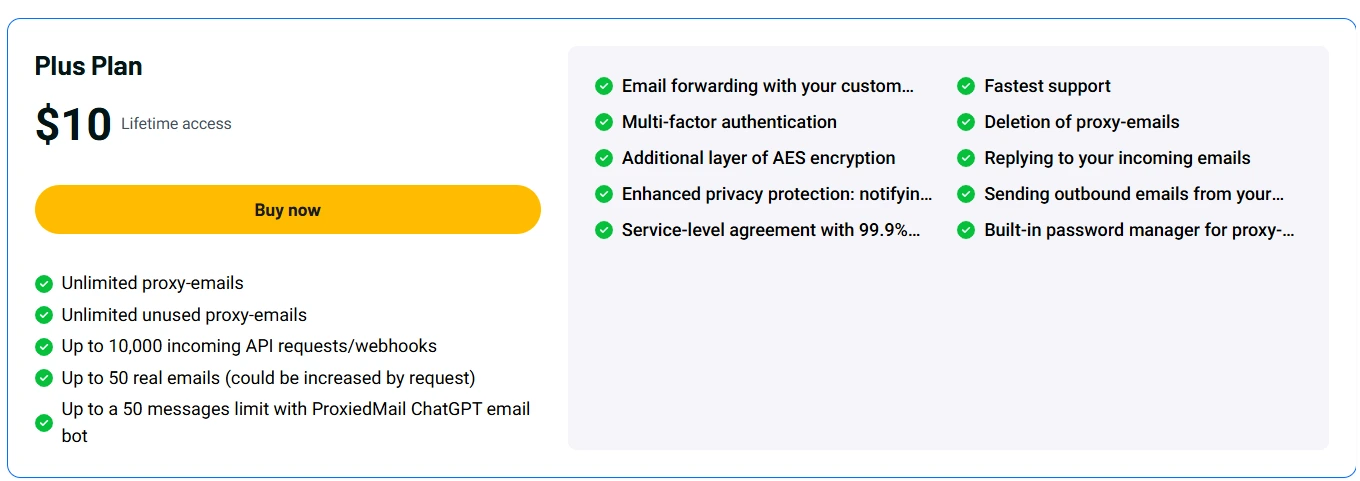
Task: Click check icon next to Replying to incoming emails
Action: [966, 158]
